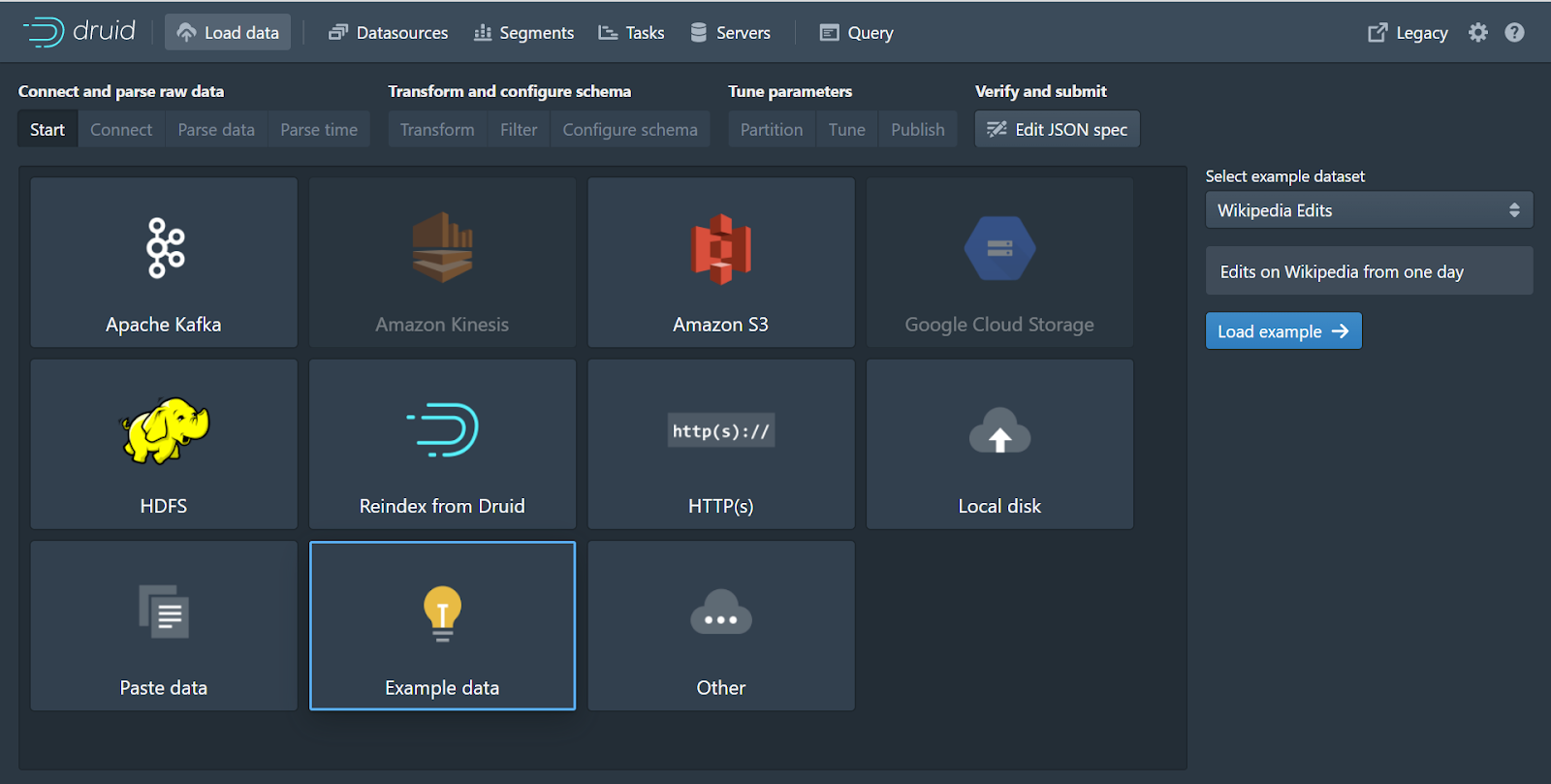Choose the Other cloud tile
Viewport: 1551px width, 784px height.
coord(721,626)
